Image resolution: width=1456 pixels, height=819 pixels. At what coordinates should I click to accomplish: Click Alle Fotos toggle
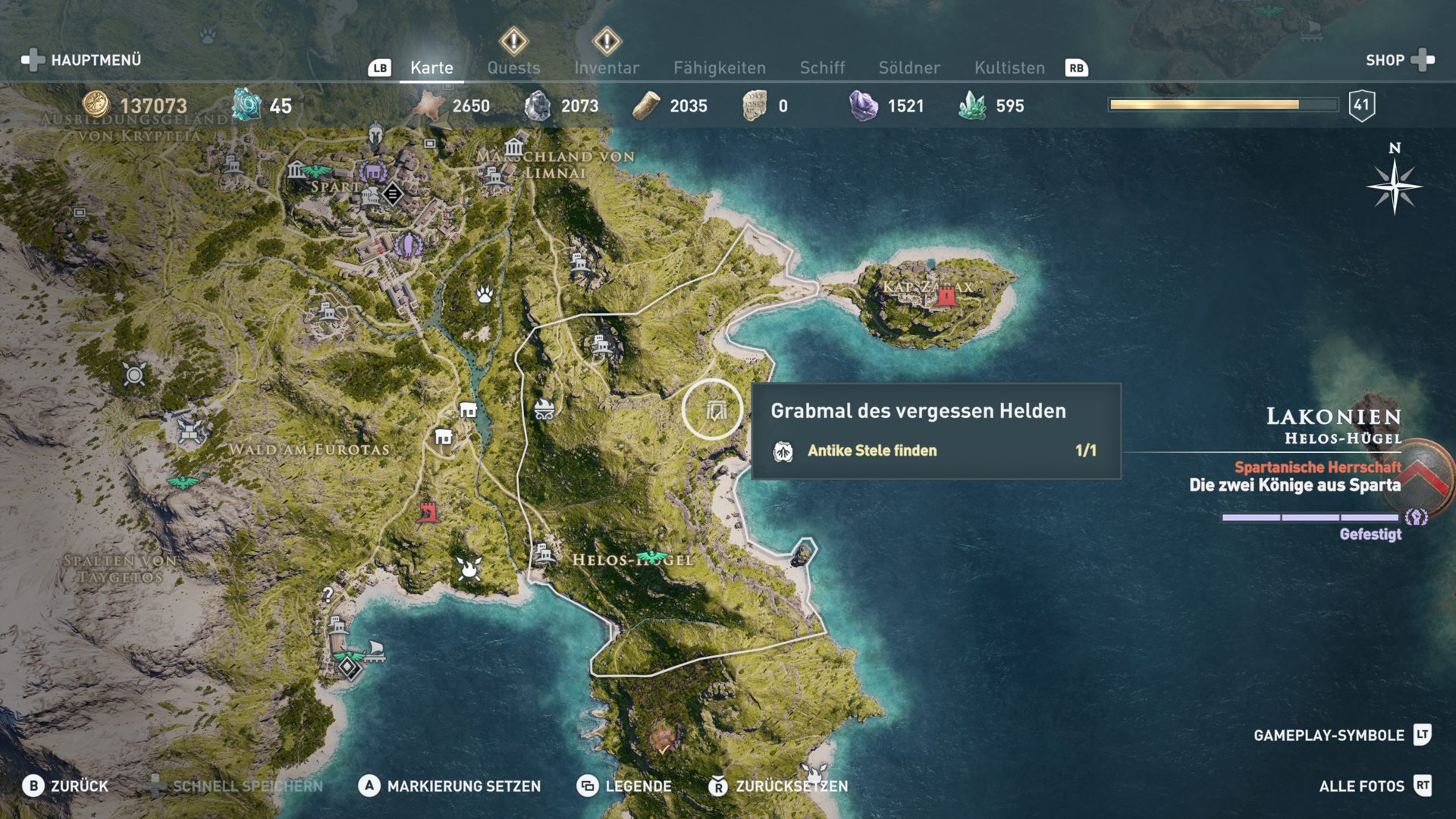coord(1376,786)
